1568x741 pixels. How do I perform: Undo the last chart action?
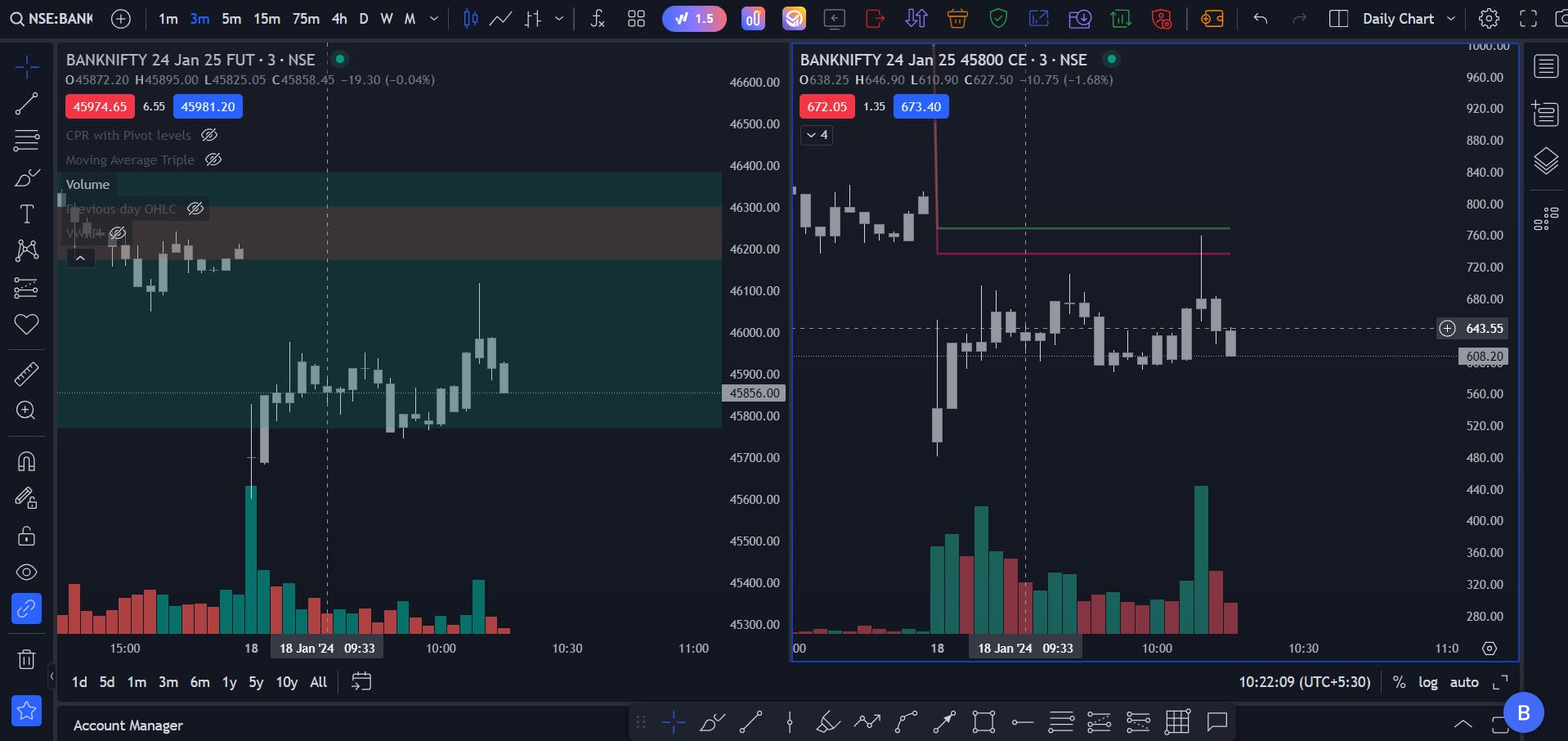tap(1261, 19)
